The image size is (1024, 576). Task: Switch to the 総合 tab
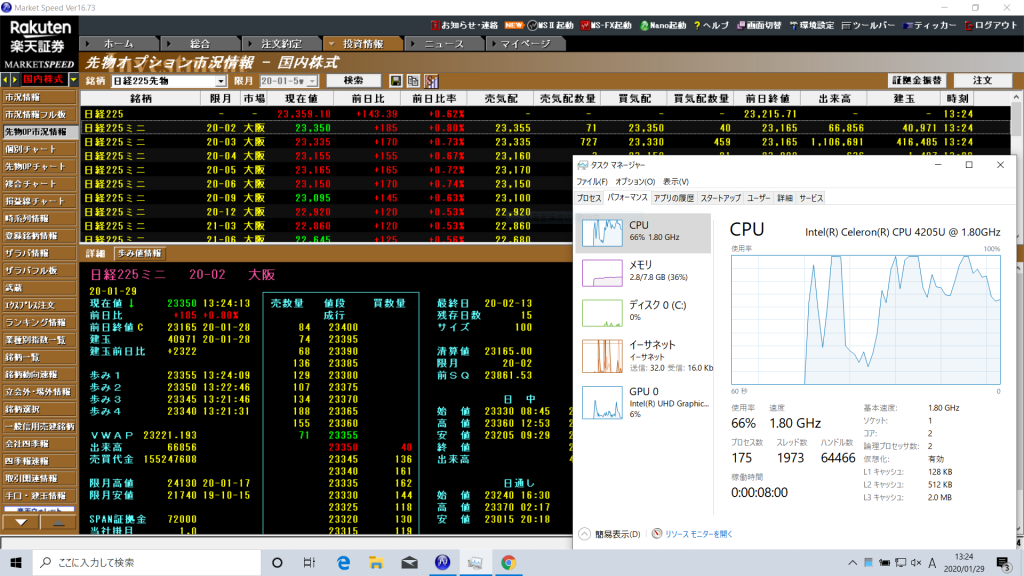point(200,44)
